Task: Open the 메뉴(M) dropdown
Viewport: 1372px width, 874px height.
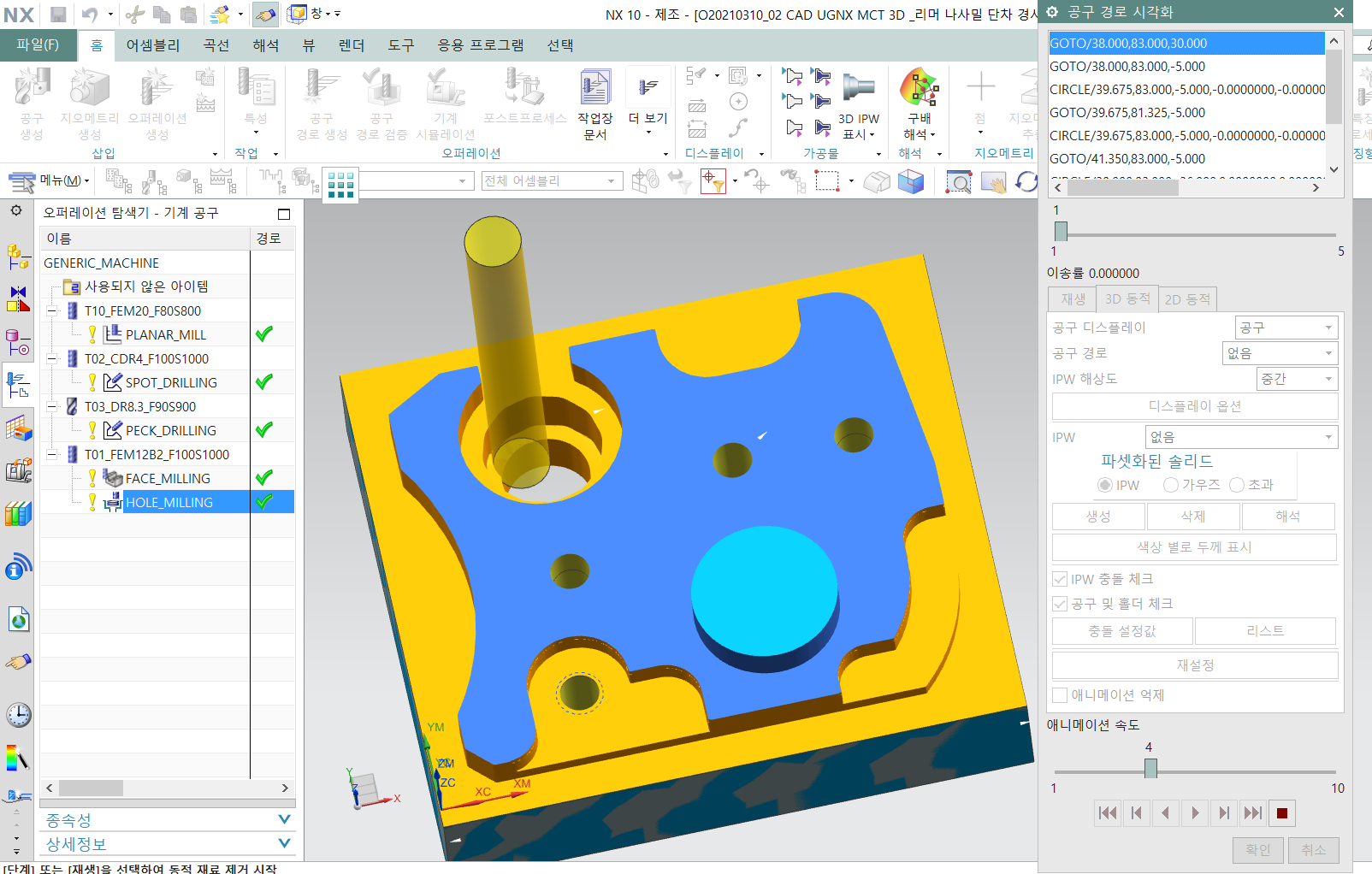Action: (49, 180)
